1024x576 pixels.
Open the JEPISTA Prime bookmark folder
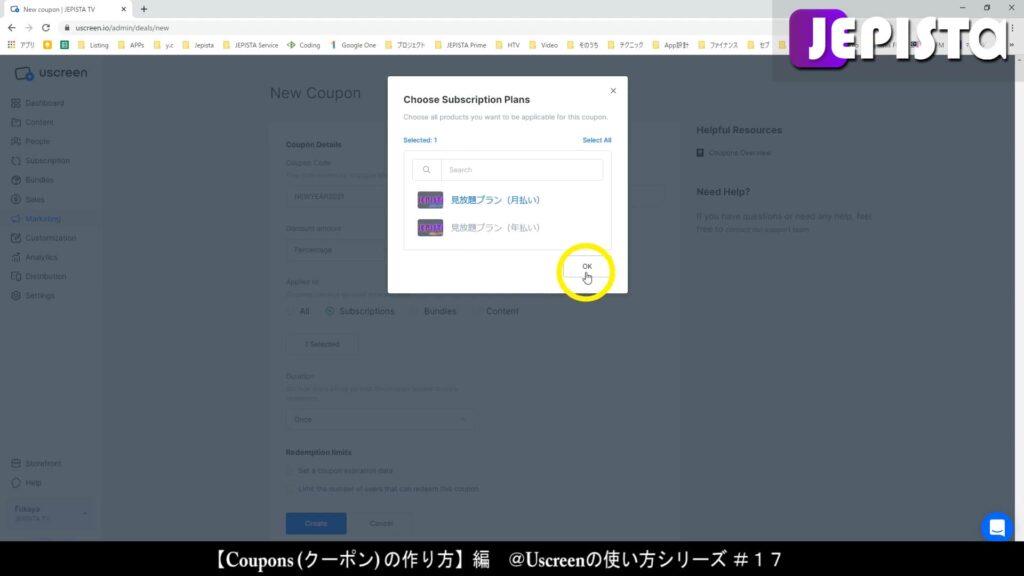click(x=460, y=45)
